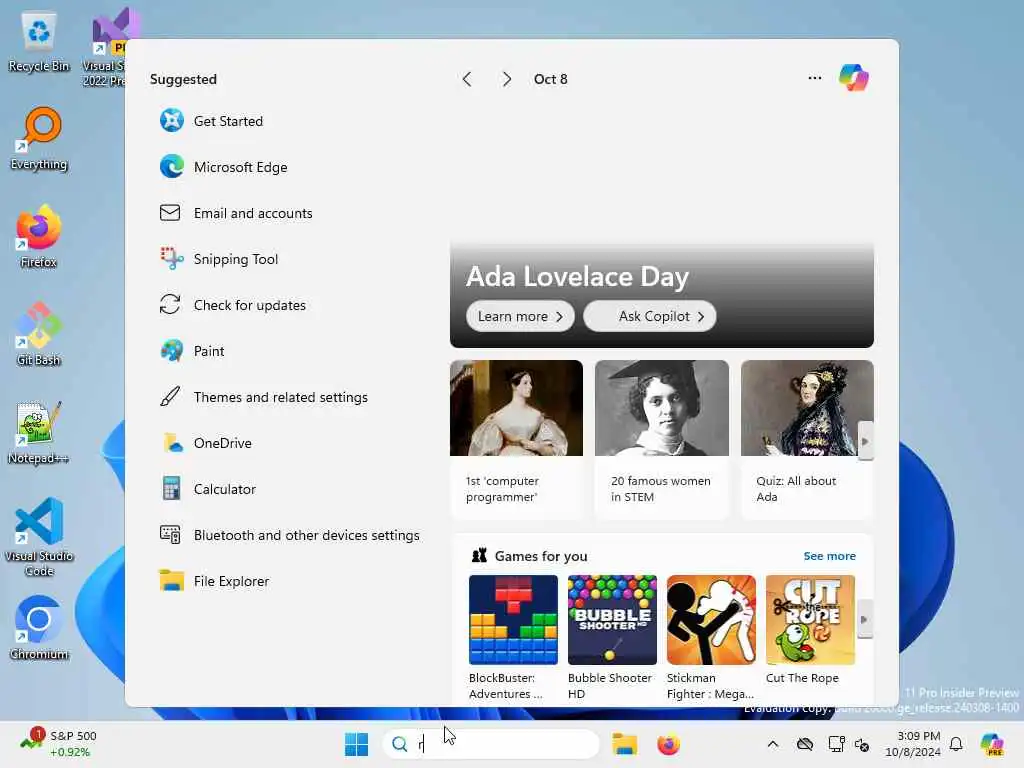Show more games with right arrow

click(x=865, y=619)
